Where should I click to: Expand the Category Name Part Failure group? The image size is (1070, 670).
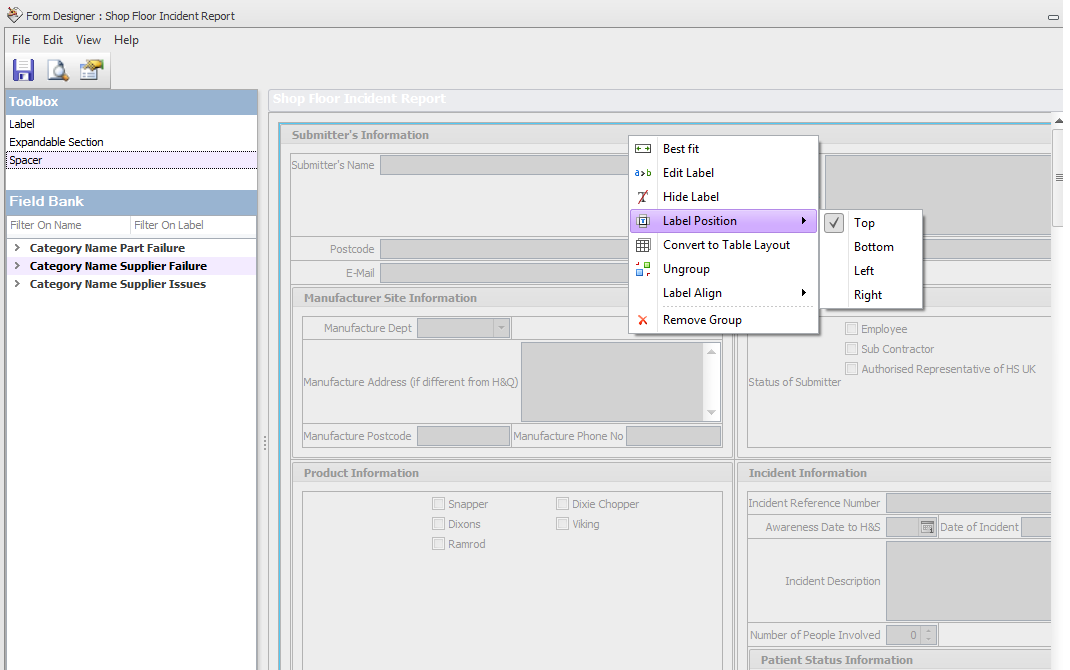point(17,247)
